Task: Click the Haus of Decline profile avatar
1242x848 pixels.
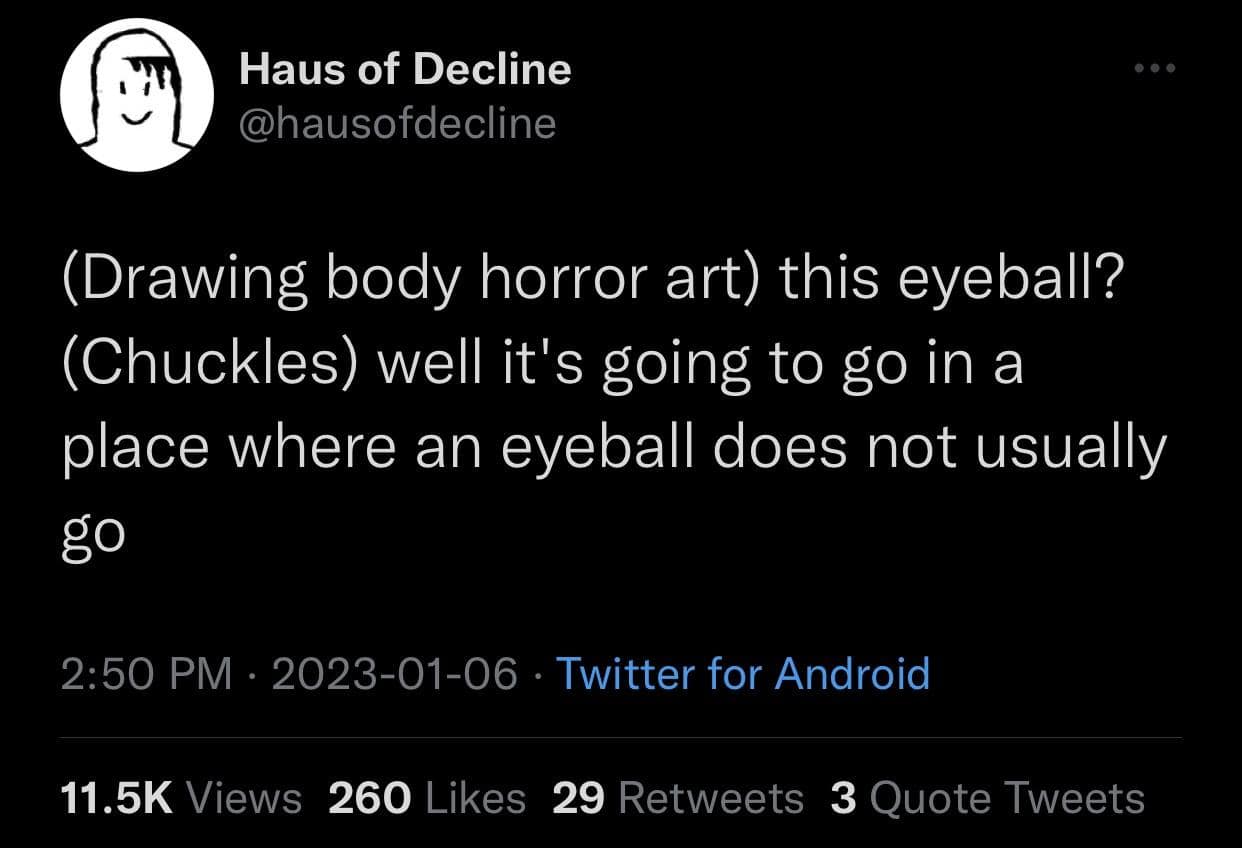Action: coord(136,96)
